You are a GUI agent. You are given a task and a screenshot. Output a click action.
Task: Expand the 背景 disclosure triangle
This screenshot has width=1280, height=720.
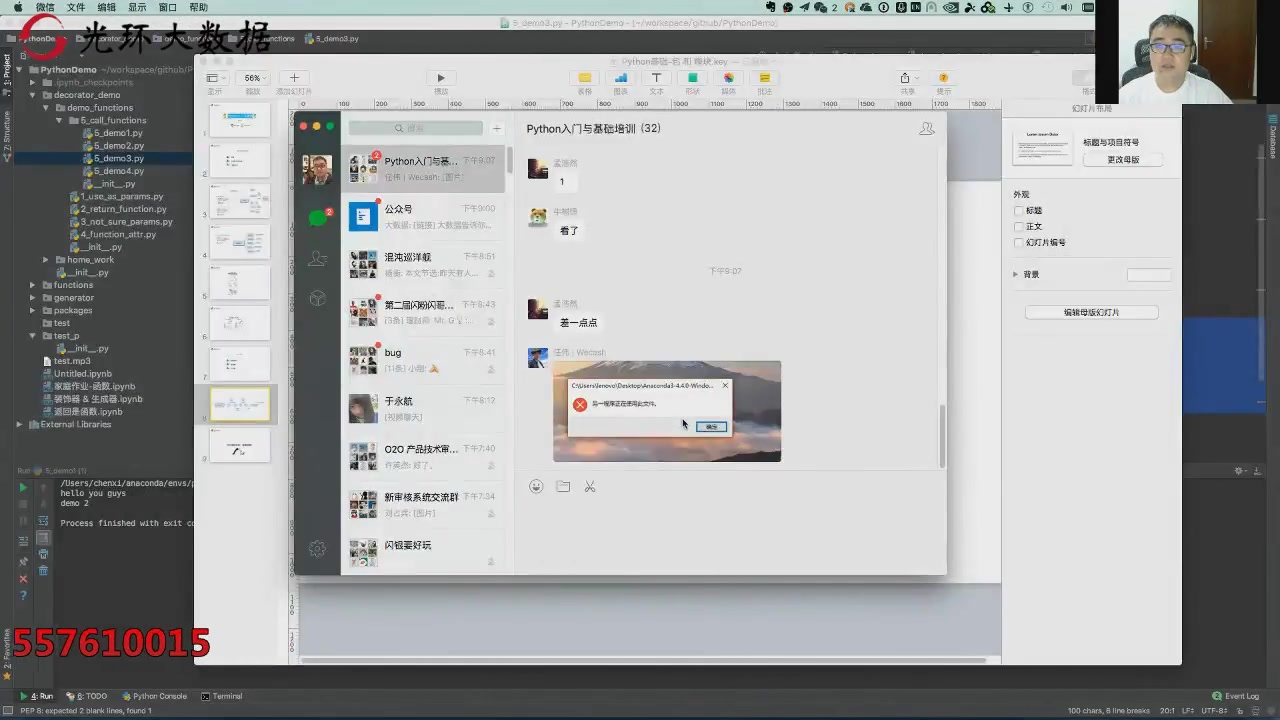[1016, 274]
